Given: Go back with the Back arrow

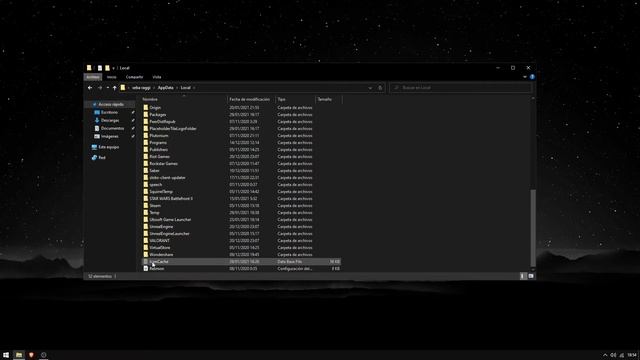Looking at the screenshot, I should pos(90,88).
